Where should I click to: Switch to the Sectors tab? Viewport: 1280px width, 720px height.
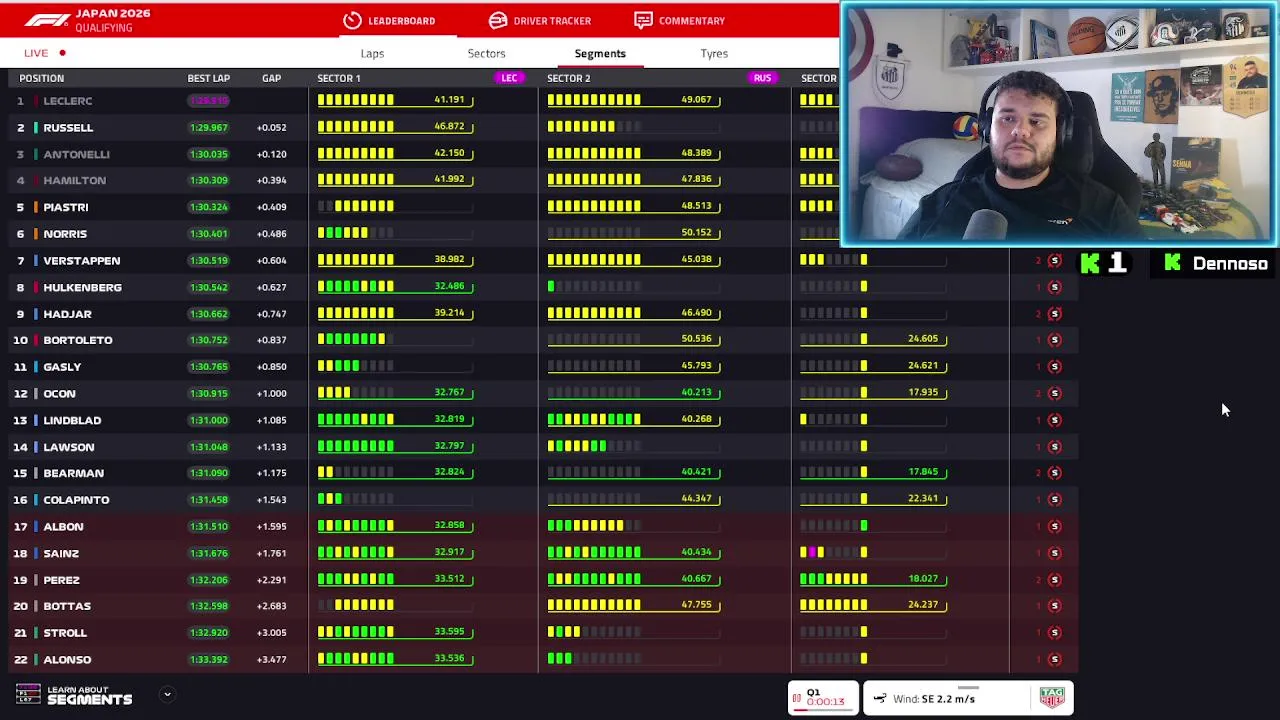486,53
